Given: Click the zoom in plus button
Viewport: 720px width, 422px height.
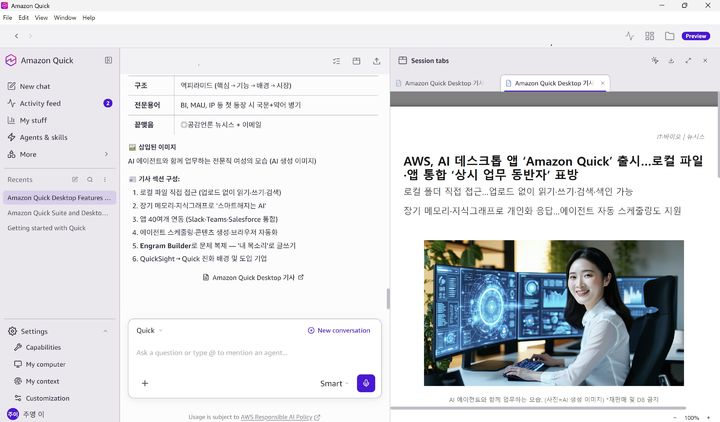Looking at the screenshot, I should tap(709, 418).
